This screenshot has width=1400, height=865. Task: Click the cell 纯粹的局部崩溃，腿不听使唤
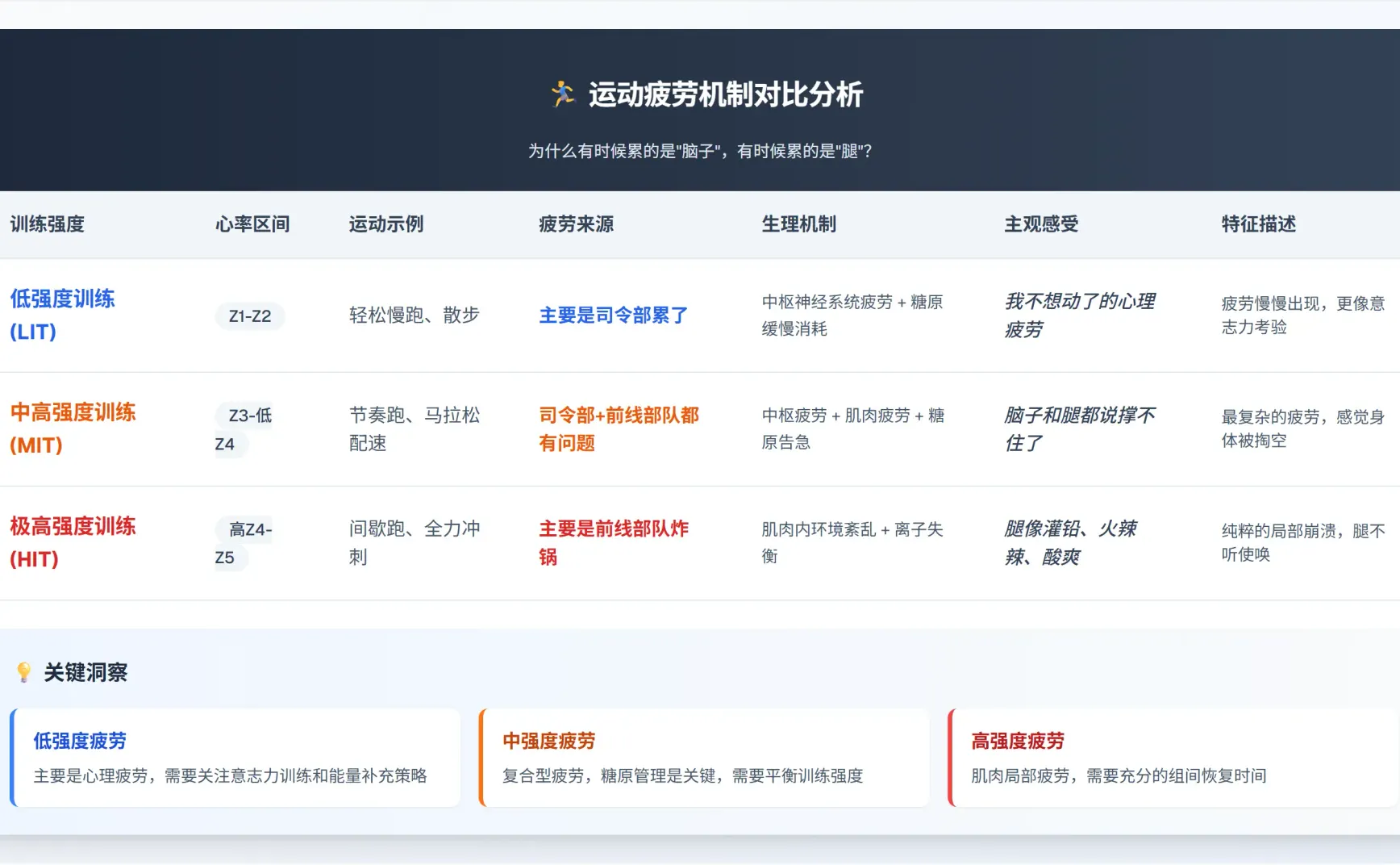pyautogui.click(x=1303, y=543)
